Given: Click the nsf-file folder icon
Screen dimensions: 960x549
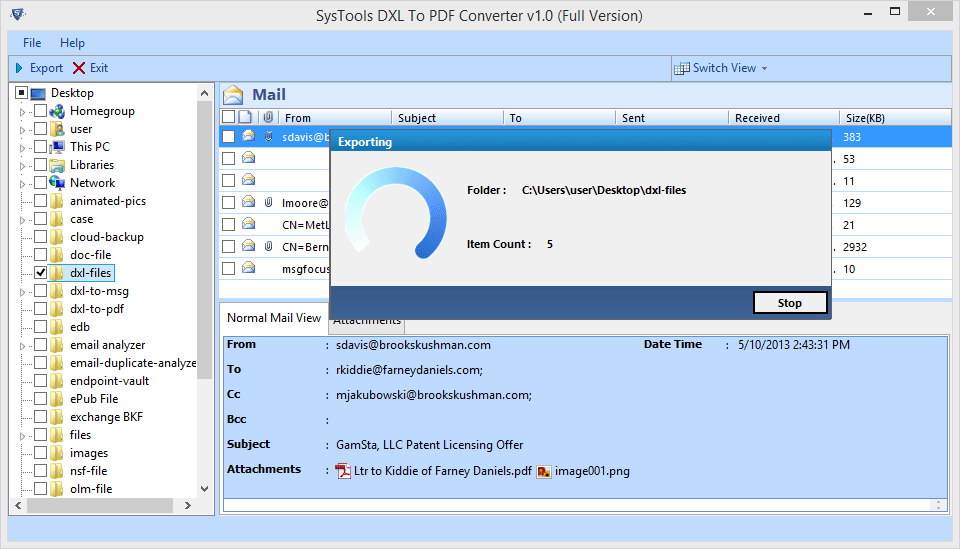Looking at the screenshot, I should click(x=56, y=471).
